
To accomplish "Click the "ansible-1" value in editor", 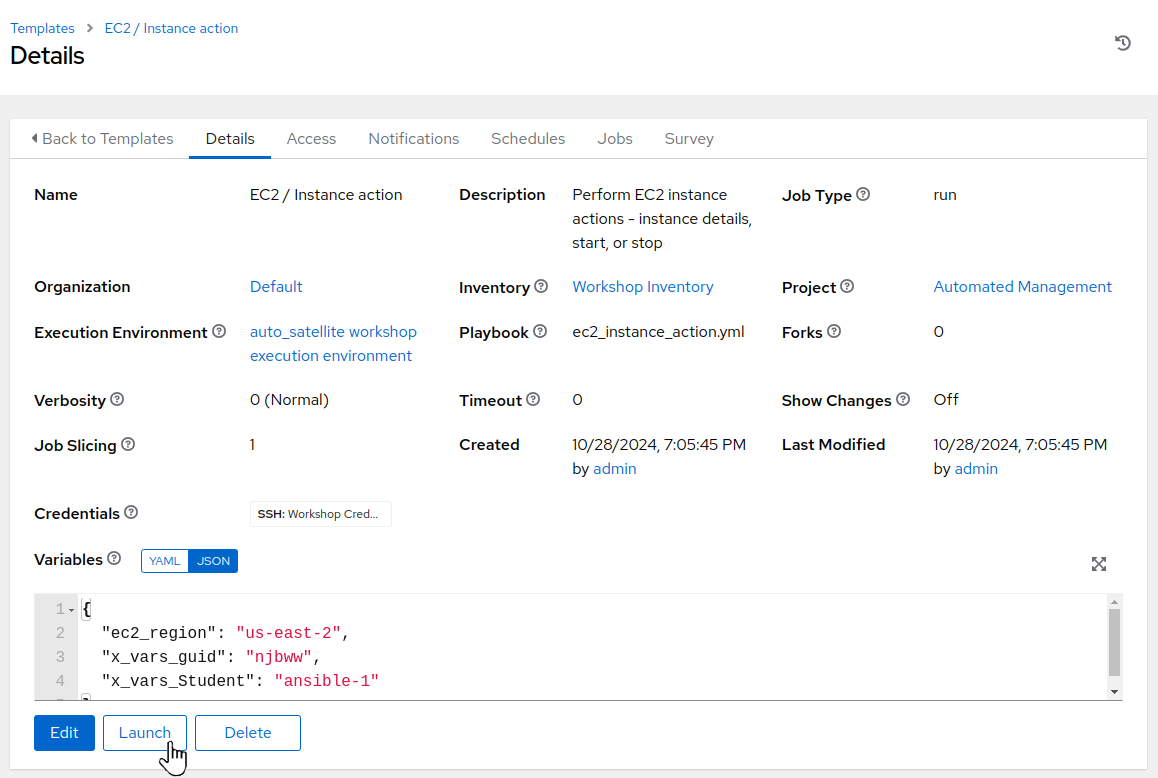I will point(326,680).
